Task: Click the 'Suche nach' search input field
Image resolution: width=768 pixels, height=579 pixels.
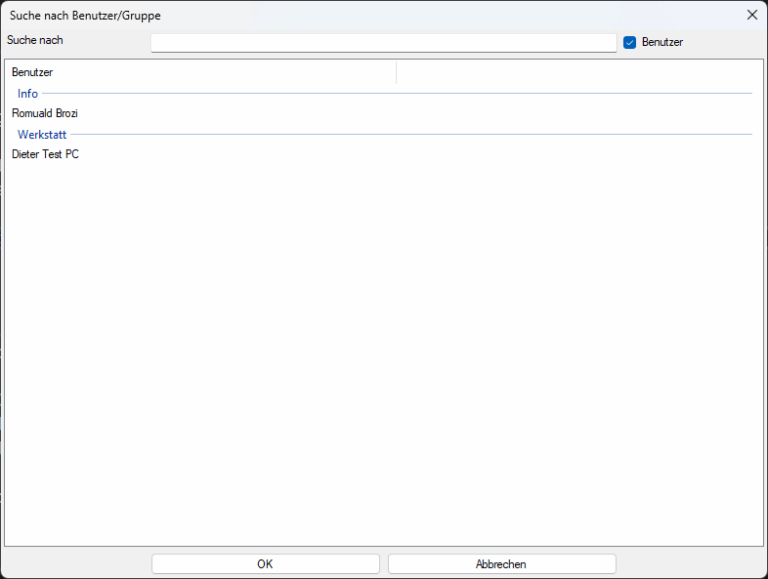Action: pyautogui.click(x=383, y=42)
